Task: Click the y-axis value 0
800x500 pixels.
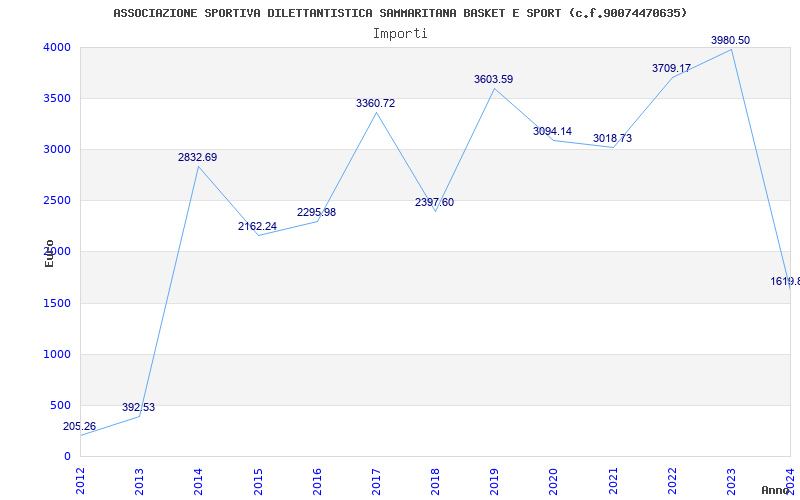Action: [67, 457]
